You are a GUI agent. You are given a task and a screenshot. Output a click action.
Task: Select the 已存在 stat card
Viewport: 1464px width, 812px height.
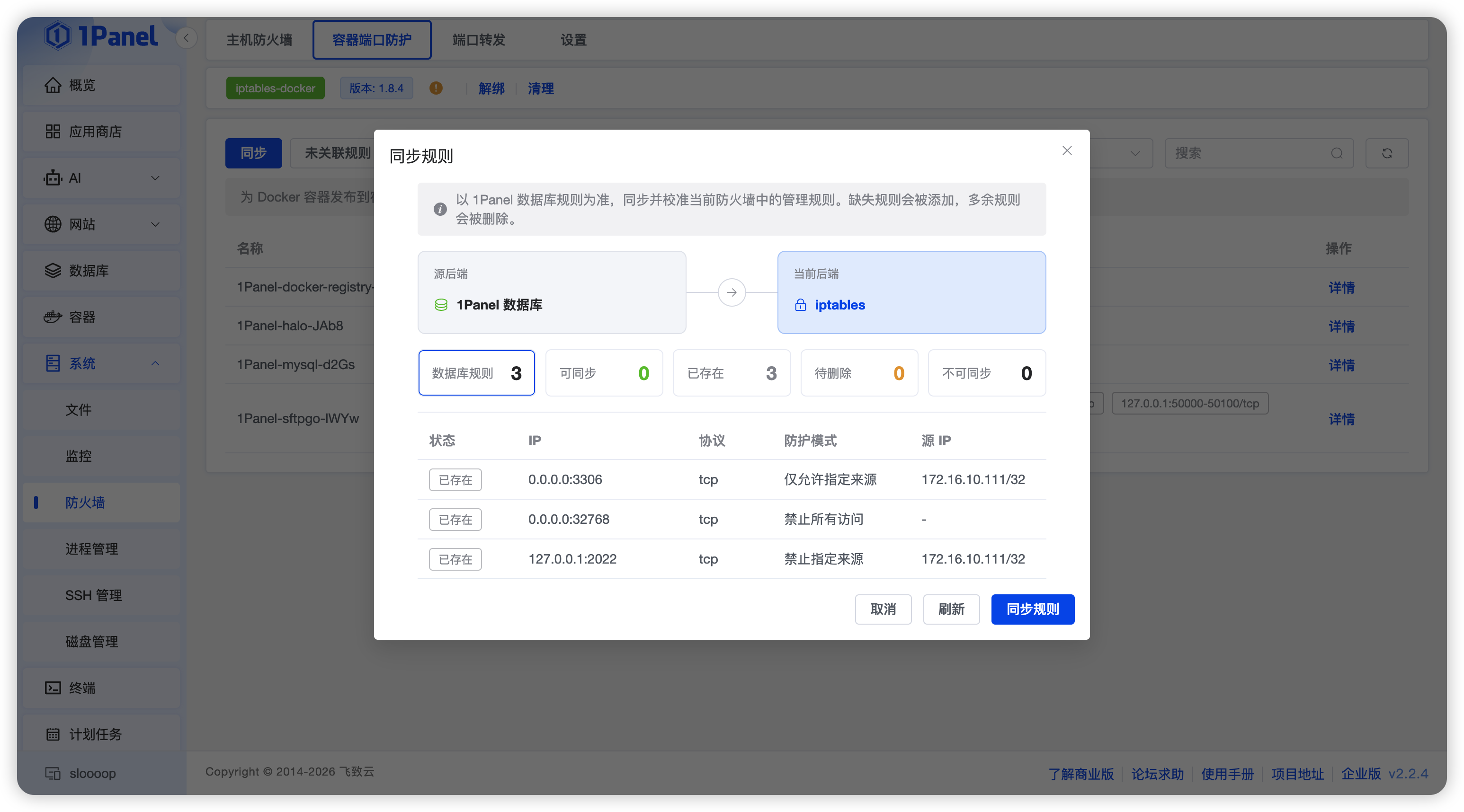(732, 373)
